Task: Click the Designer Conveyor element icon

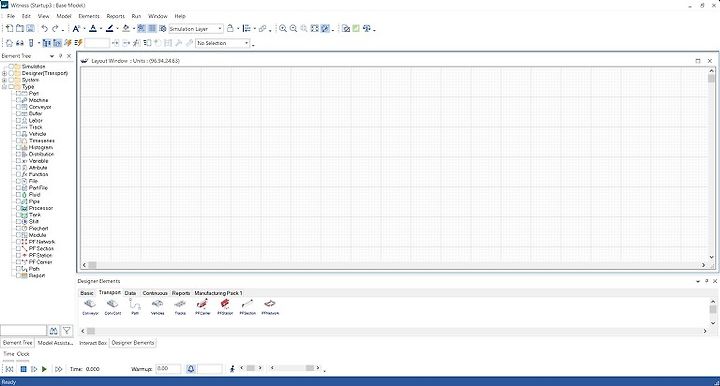Action: pos(90,304)
